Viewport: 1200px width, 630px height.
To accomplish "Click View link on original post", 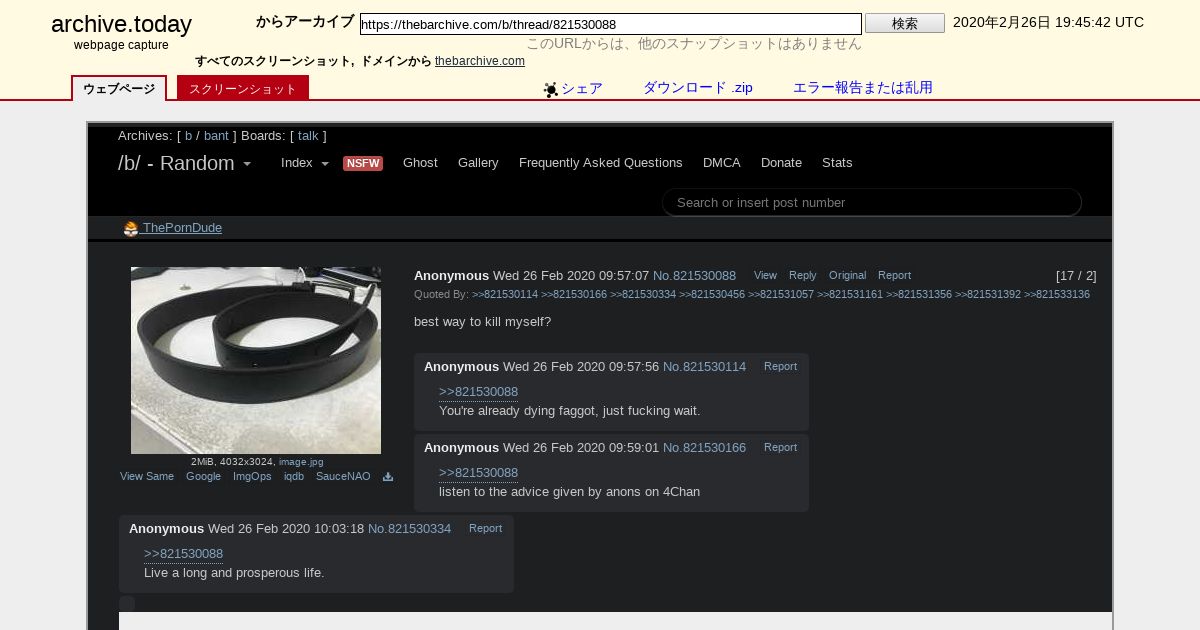I will [765, 276].
